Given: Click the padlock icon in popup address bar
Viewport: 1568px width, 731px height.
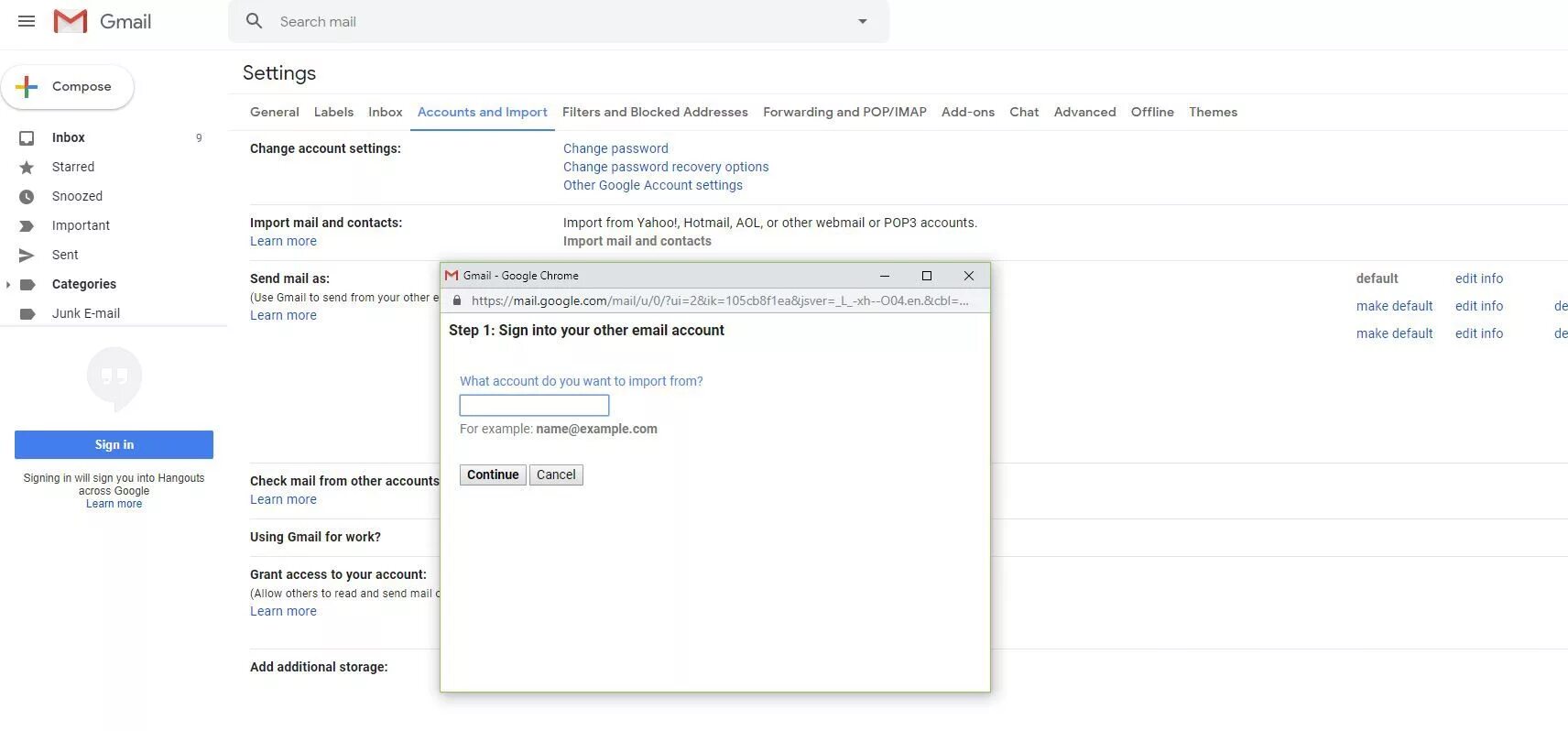Looking at the screenshot, I should click(x=457, y=300).
